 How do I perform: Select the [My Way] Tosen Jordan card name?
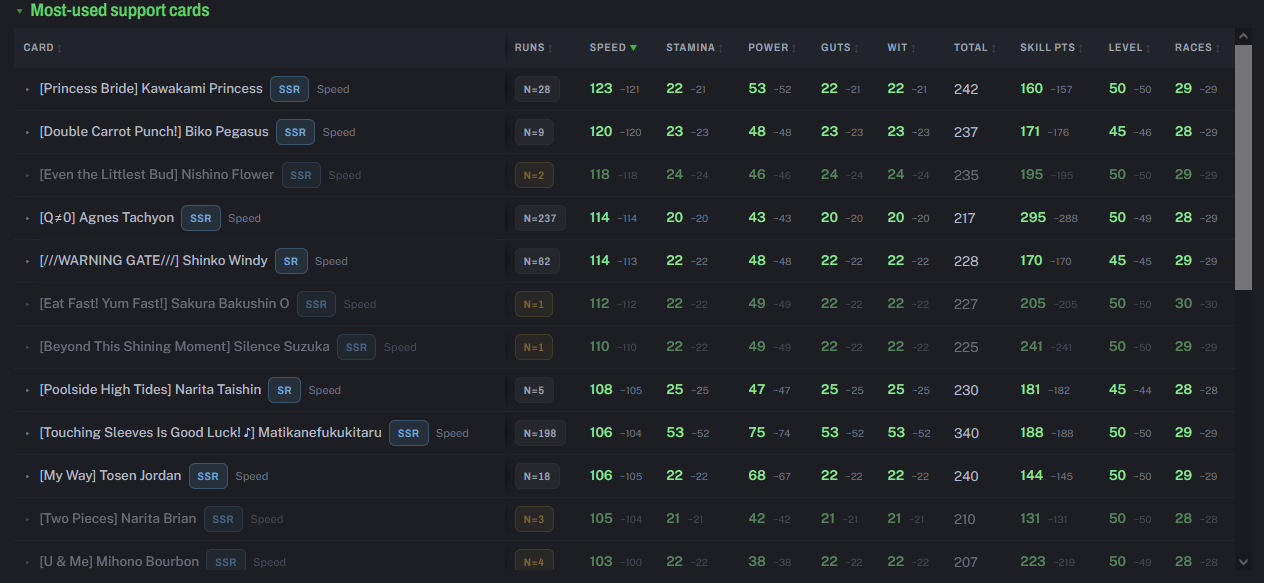click(x=110, y=476)
